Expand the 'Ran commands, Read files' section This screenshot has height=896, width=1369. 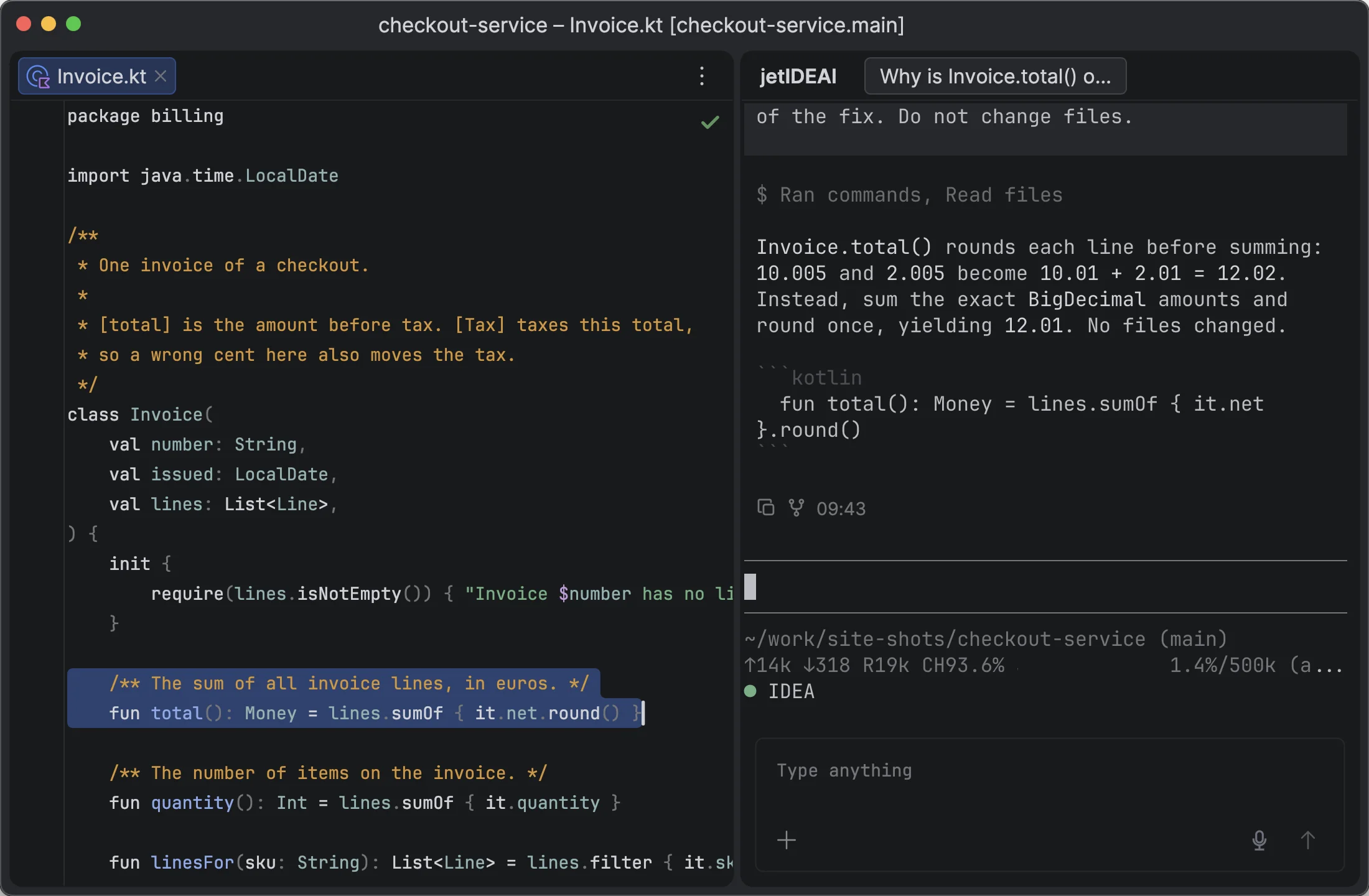click(x=909, y=195)
